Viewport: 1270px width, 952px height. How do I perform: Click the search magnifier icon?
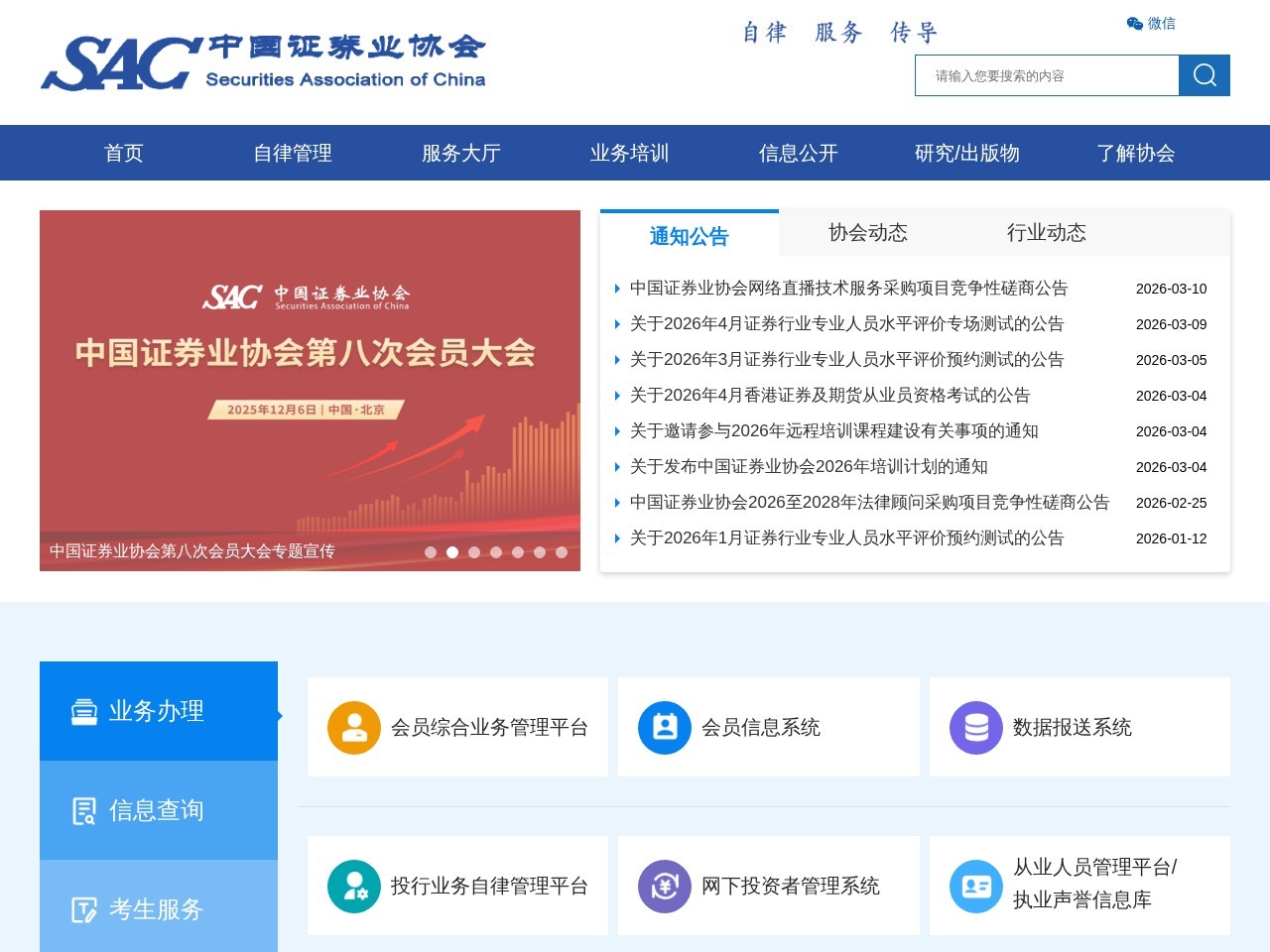(x=1205, y=74)
